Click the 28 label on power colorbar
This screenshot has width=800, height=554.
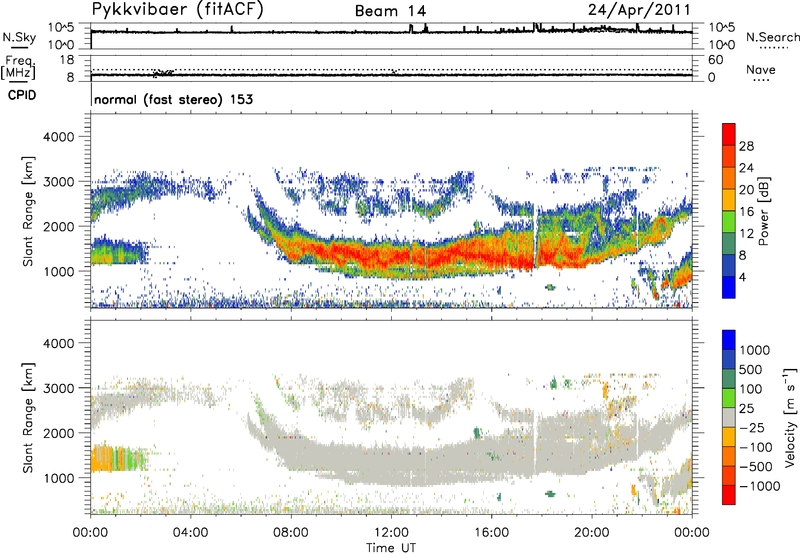click(746, 146)
